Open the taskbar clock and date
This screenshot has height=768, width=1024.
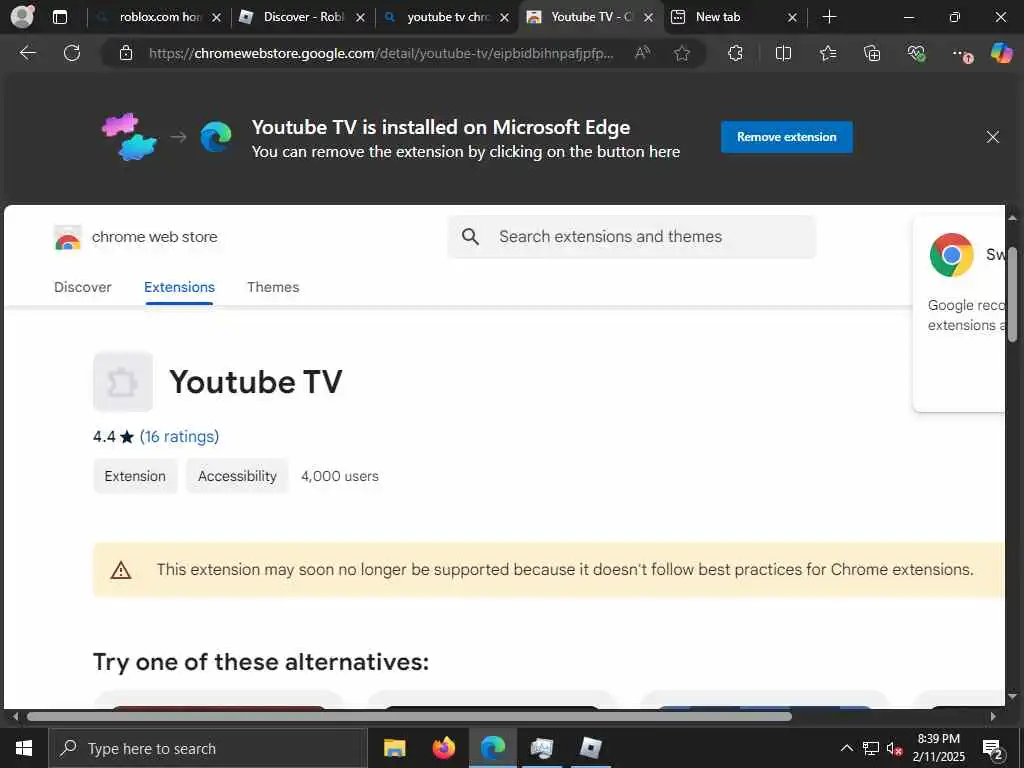(938, 748)
